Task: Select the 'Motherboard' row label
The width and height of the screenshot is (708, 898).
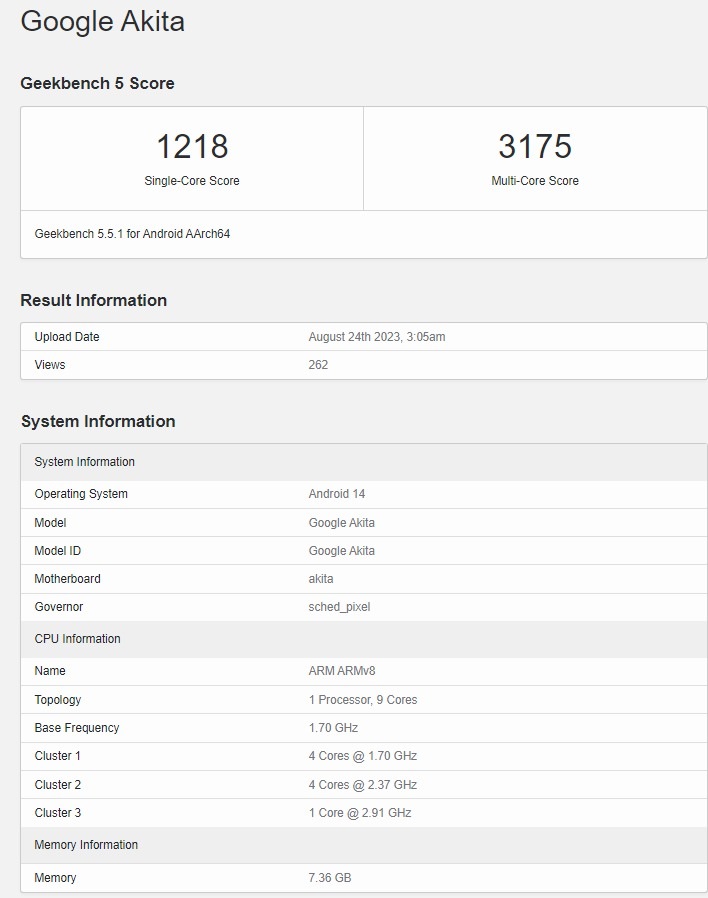Action: click(68, 579)
